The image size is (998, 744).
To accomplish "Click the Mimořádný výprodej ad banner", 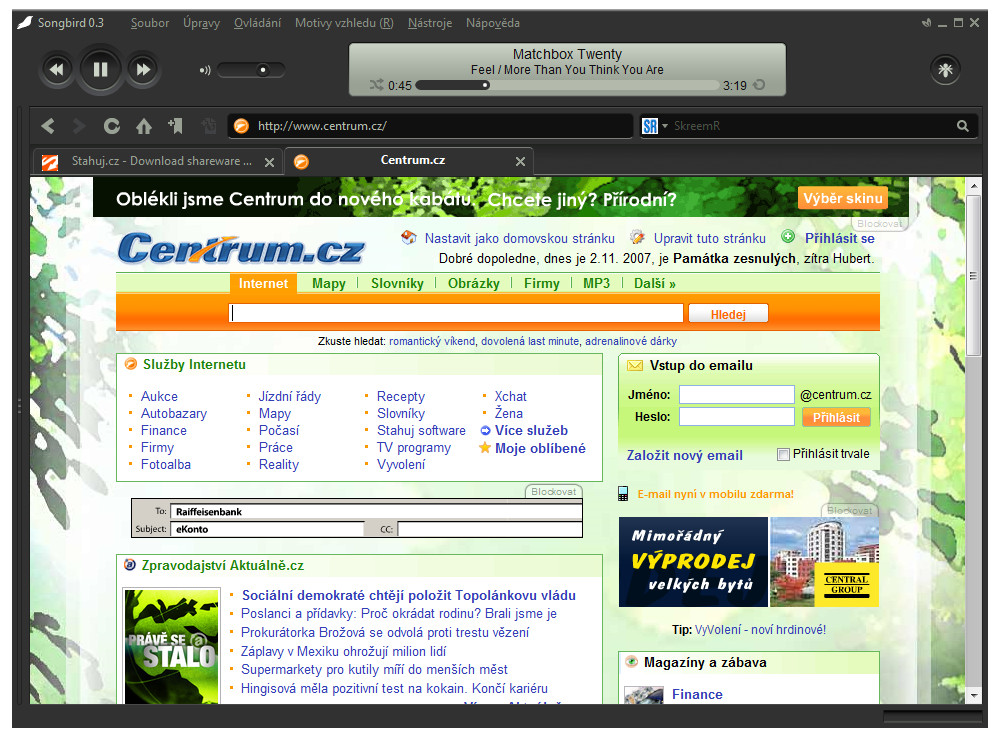I will pyautogui.click(x=748, y=562).
